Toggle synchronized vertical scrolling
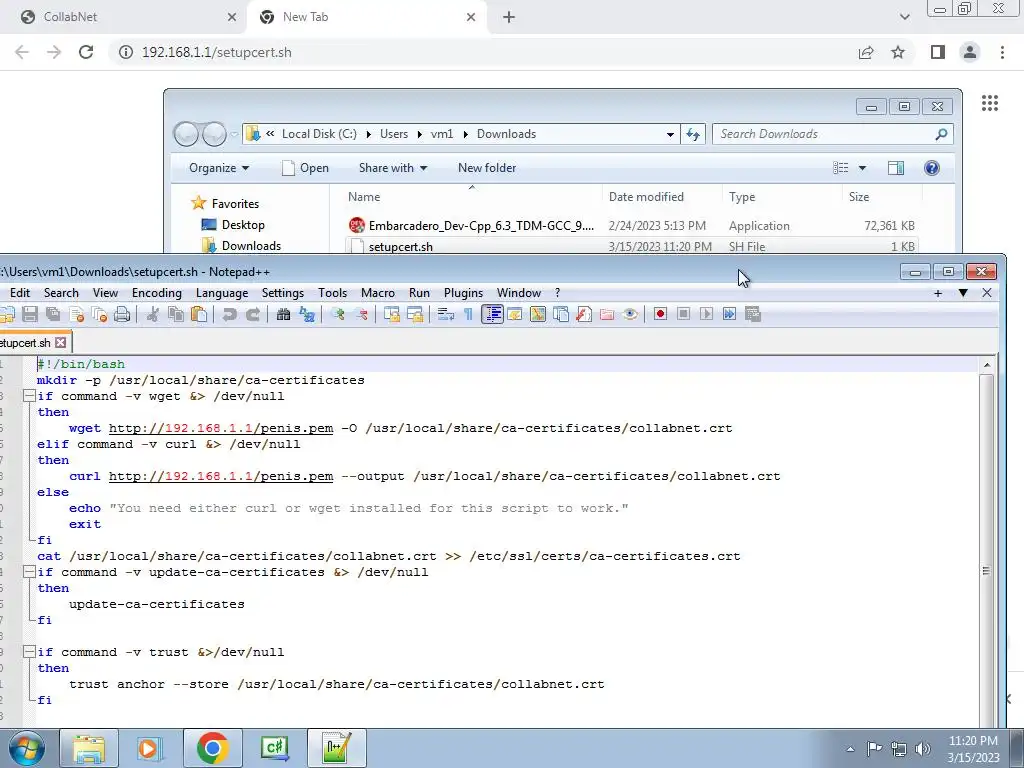Viewport: 1024px width, 768px height. coord(391,314)
